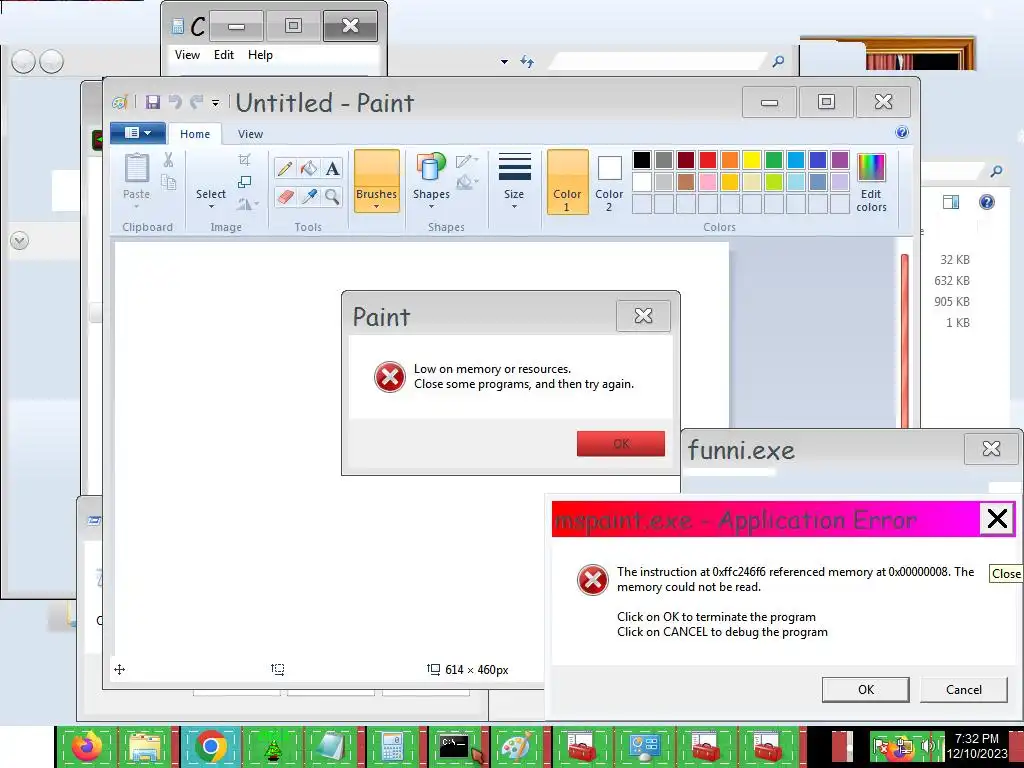Expand the round chevron in the left window
The image size is (1024, 768).
(x=20, y=241)
